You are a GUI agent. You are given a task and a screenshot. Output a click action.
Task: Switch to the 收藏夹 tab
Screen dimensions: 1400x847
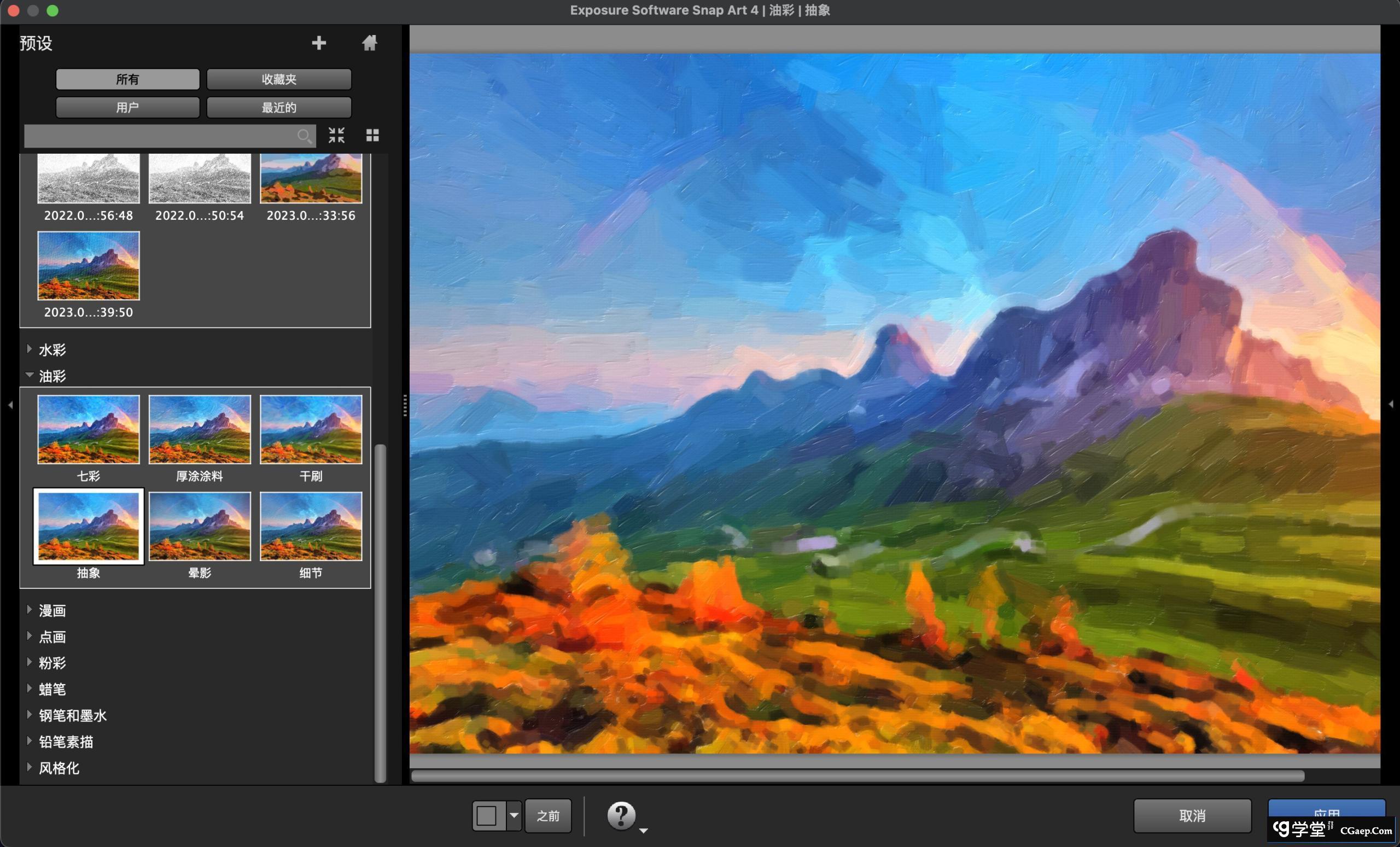[278, 79]
